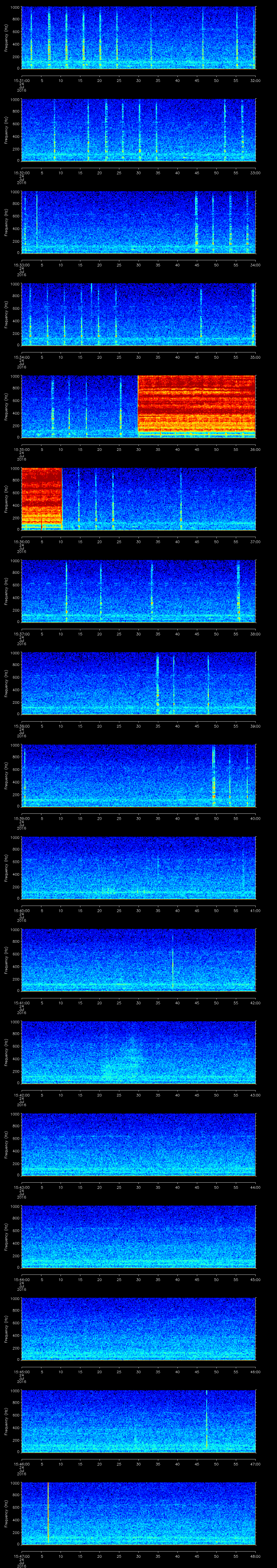The height and width of the screenshot is (1568, 277).
Task: Click the 41:00 end time label
Action: coord(255,910)
